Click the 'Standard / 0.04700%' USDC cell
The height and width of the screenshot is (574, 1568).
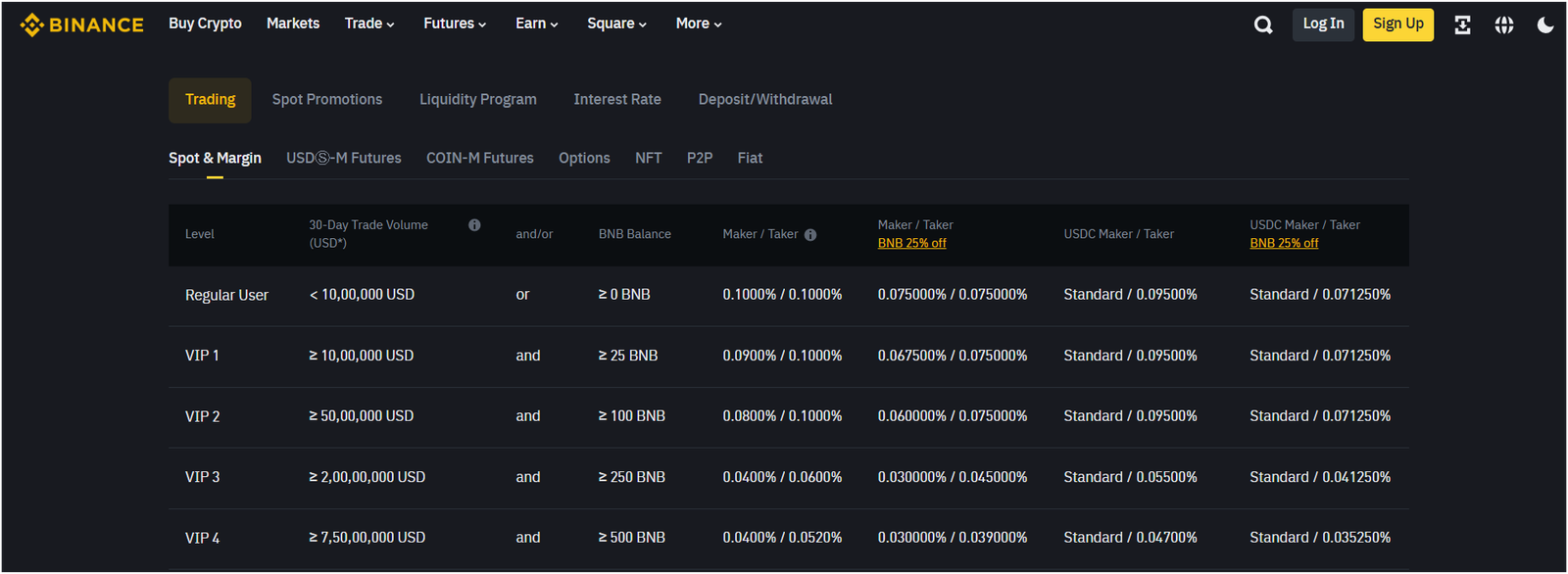pos(1130,538)
